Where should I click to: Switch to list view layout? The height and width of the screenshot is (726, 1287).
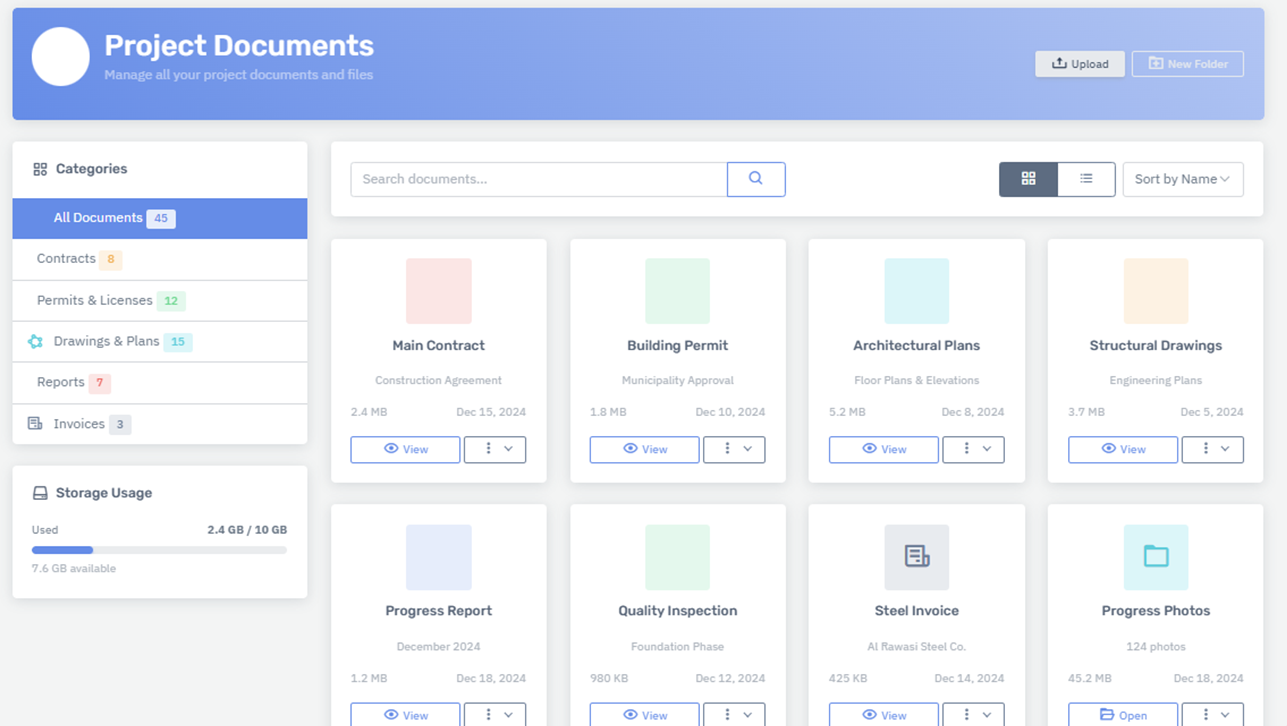tap(1086, 179)
